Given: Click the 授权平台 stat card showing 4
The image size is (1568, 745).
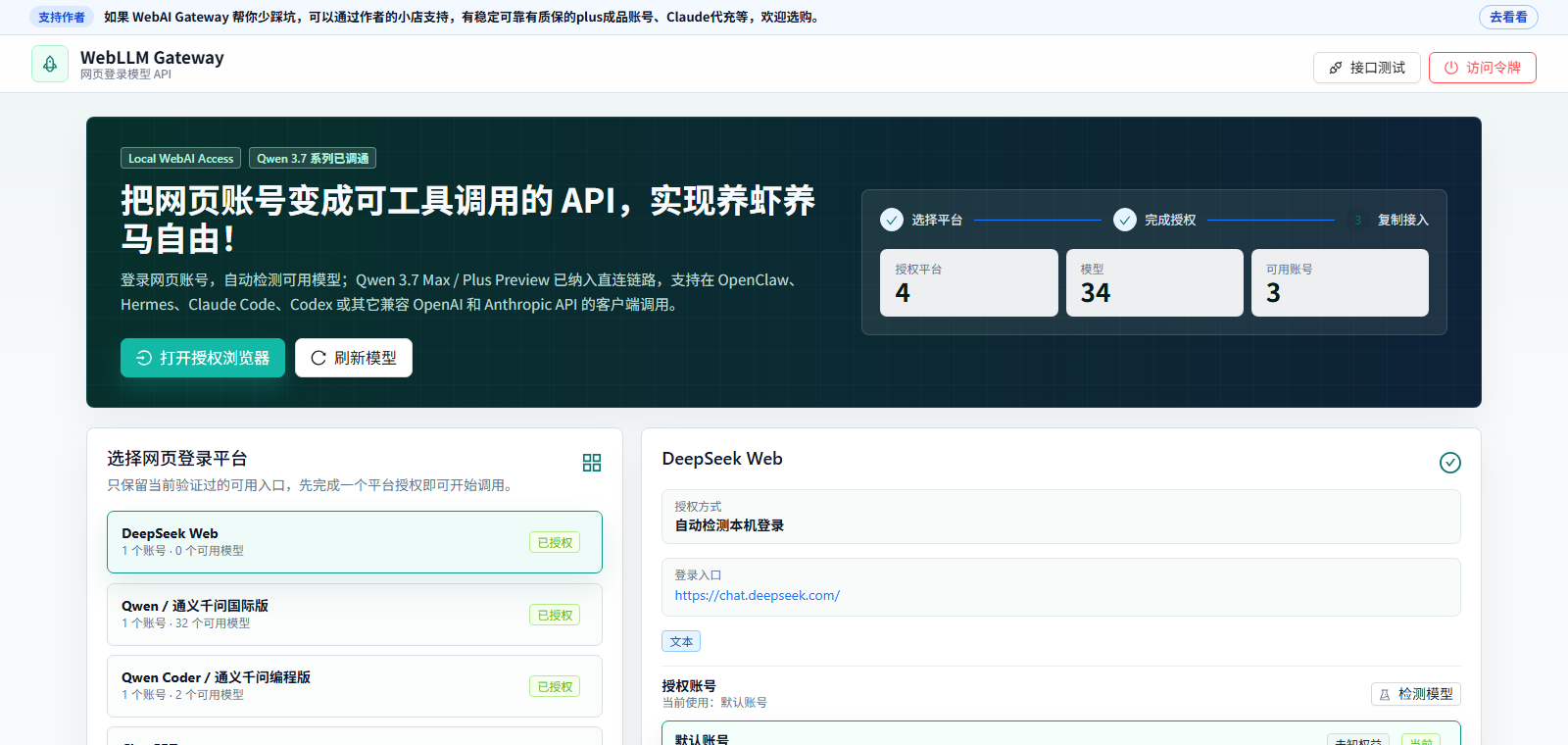Looking at the screenshot, I should click(969, 282).
